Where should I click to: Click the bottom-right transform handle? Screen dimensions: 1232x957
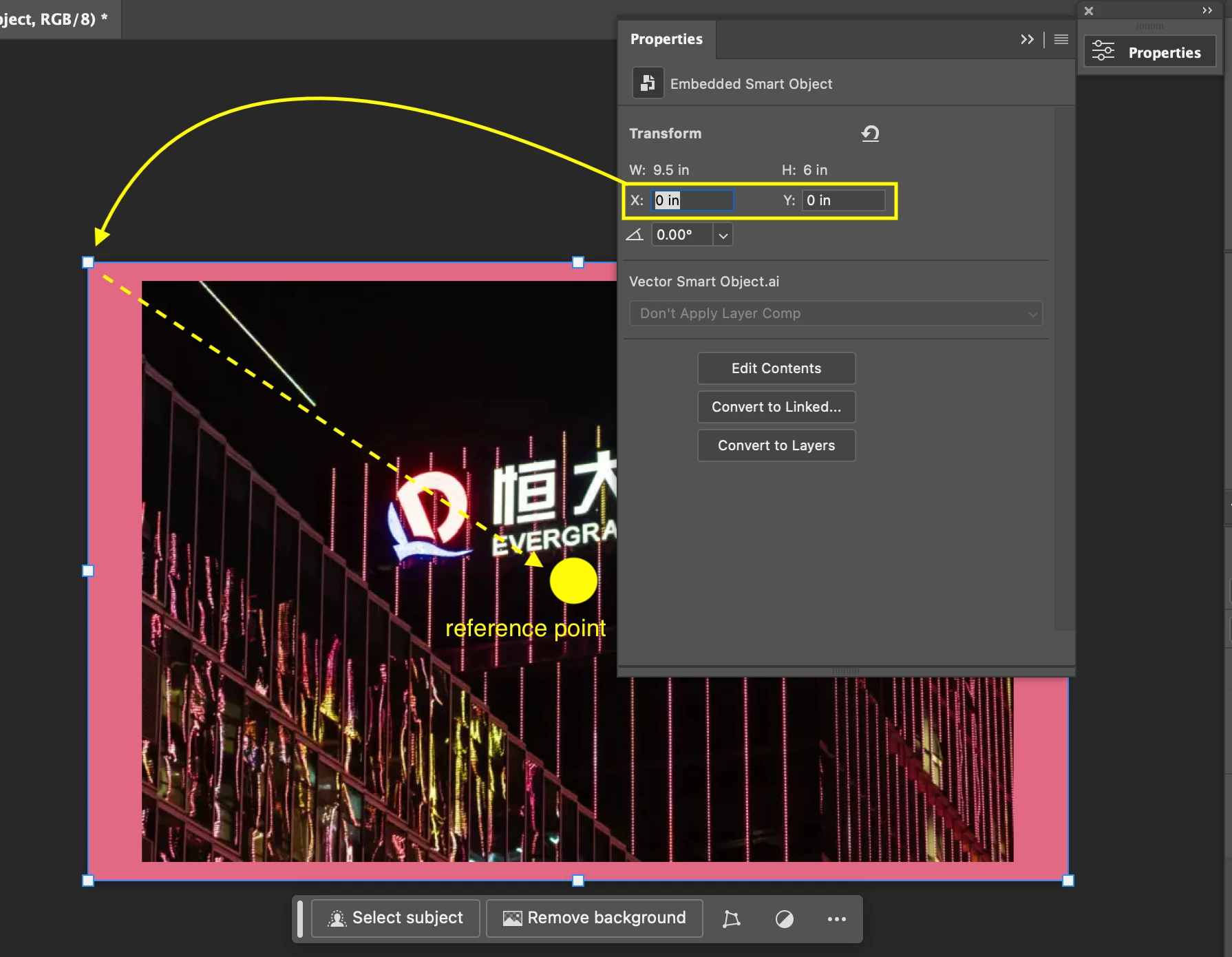[x=1068, y=881]
